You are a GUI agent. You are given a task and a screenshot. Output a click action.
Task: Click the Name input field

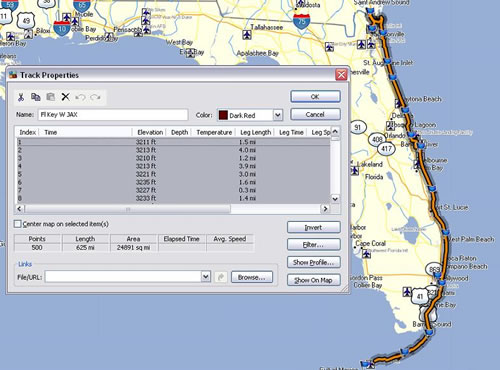(113, 115)
